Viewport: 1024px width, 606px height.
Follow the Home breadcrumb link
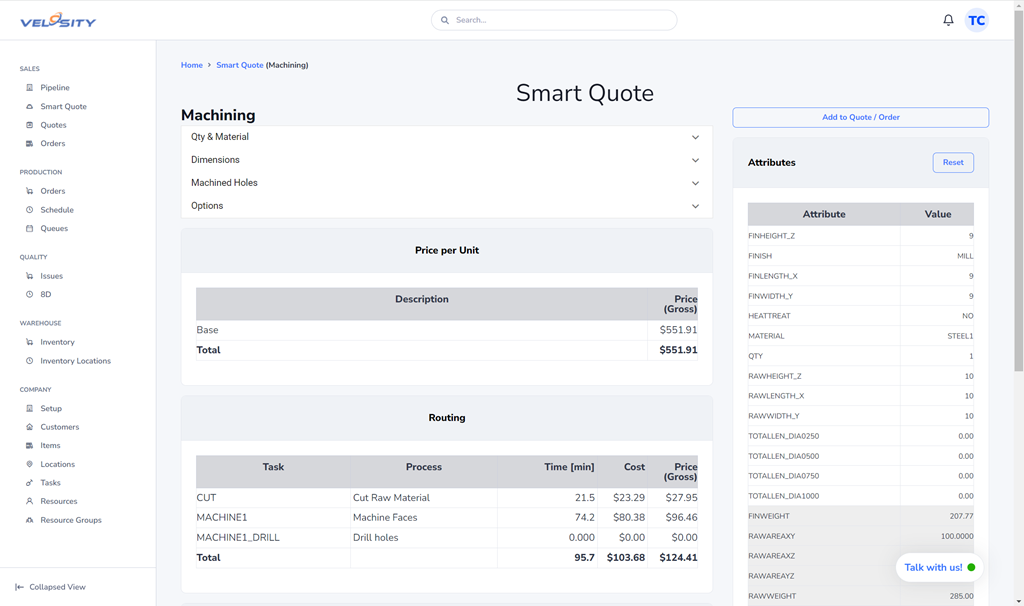[191, 65]
